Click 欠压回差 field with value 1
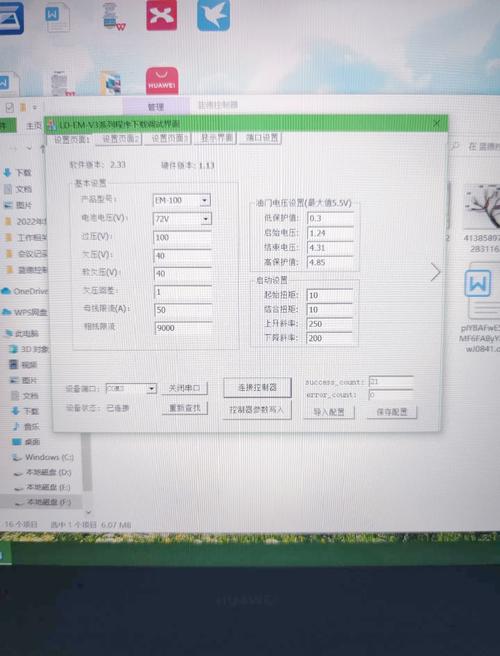 pos(183,292)
